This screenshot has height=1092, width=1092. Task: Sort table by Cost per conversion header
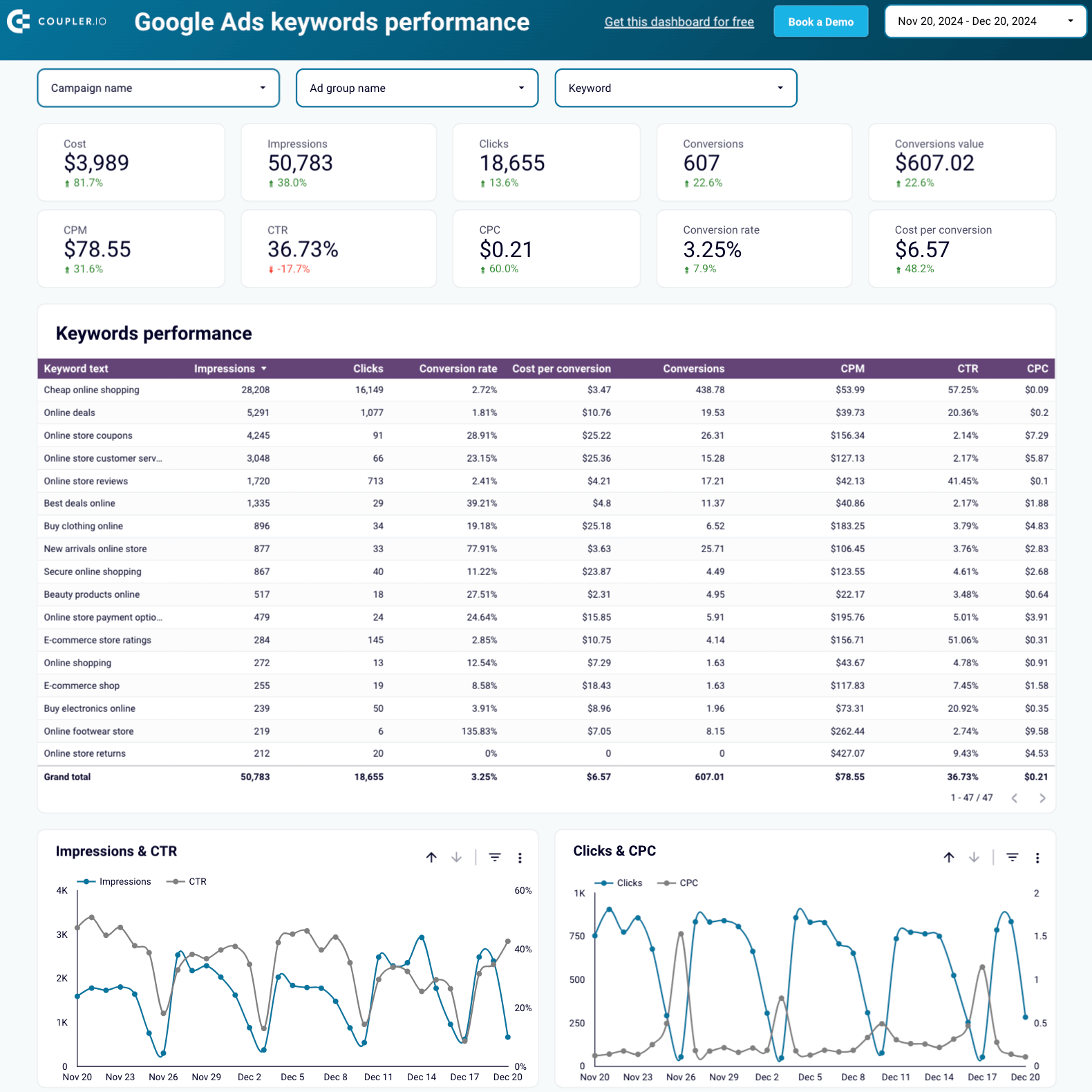coord(561,369)
